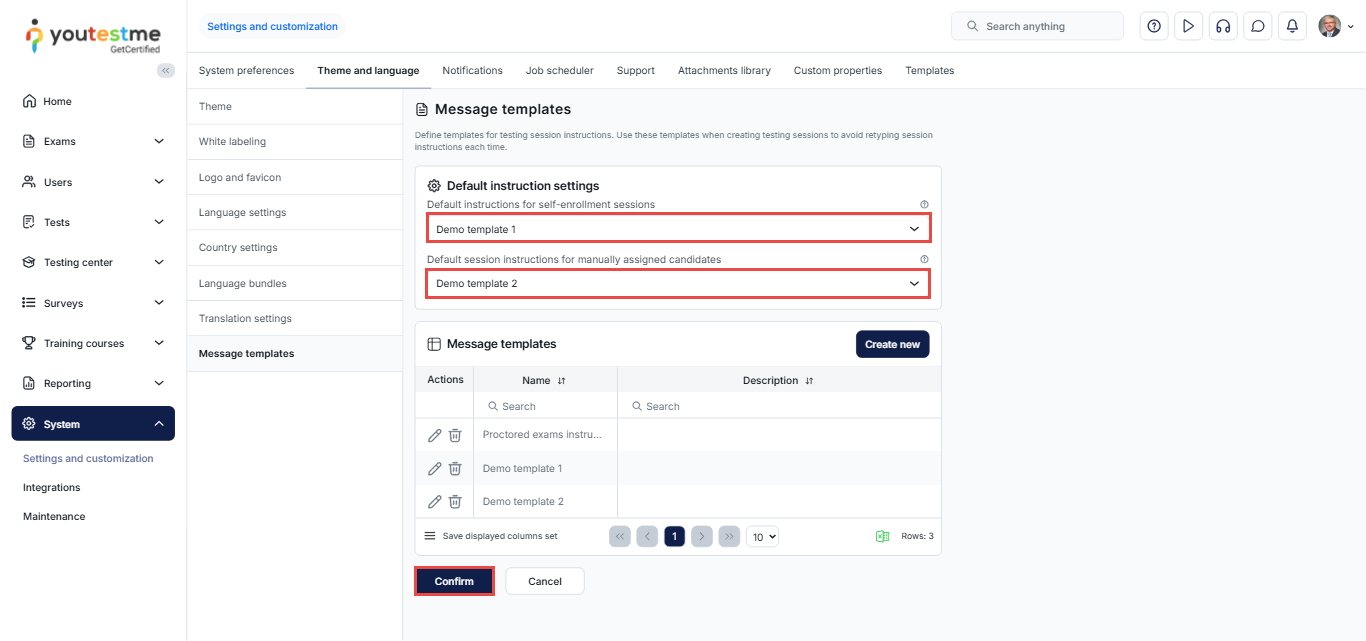
Task: Delete the Demo template 2 row
Action: point(455,501)
